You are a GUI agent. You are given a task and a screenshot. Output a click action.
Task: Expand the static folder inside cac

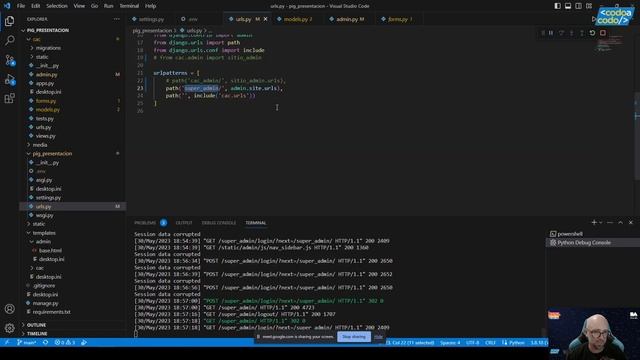coord(42,57)
